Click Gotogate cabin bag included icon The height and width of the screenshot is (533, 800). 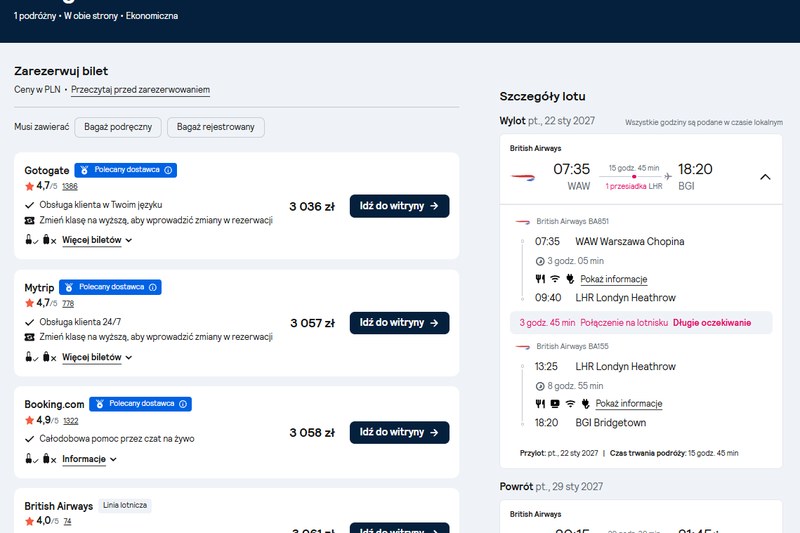(x=31, y=240)
